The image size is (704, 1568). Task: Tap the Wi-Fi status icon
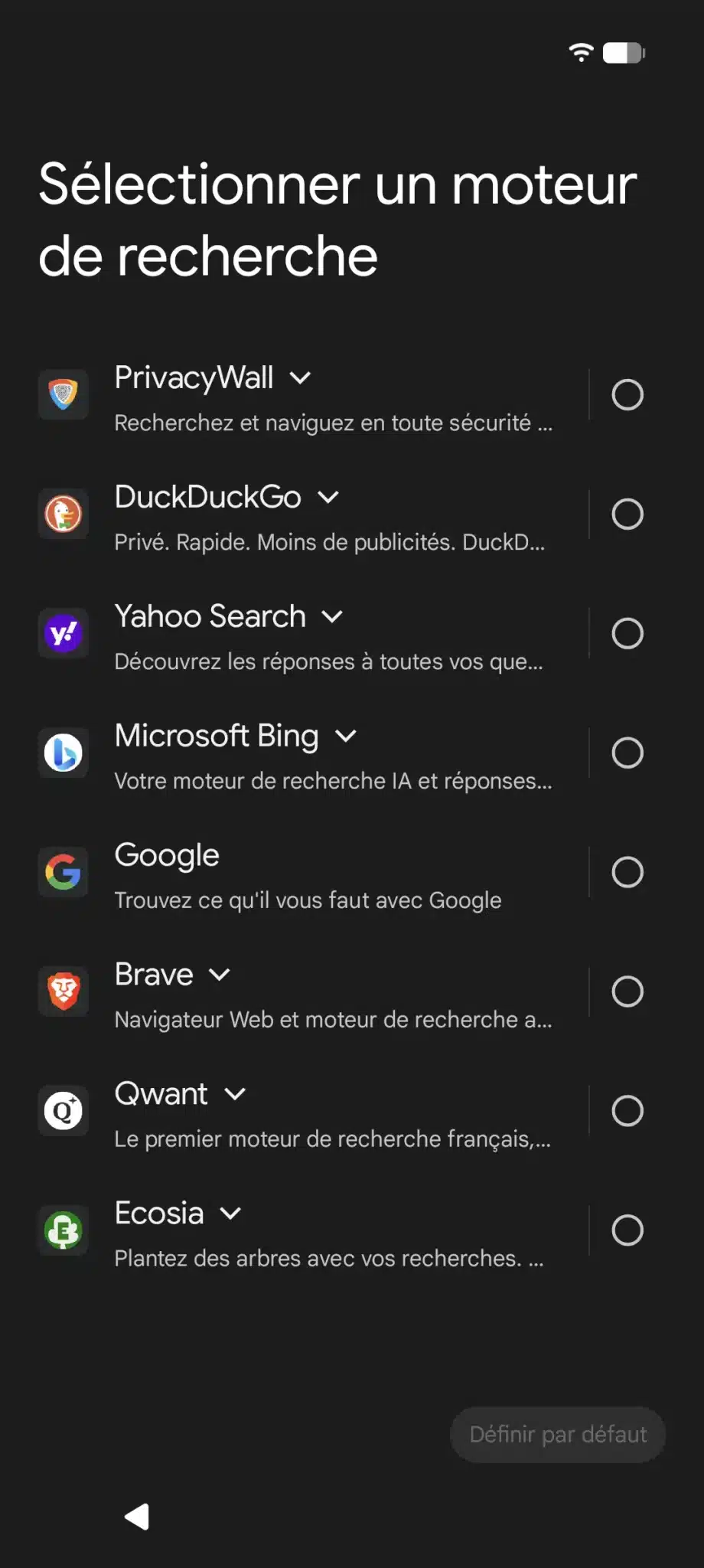coord(582,52)
